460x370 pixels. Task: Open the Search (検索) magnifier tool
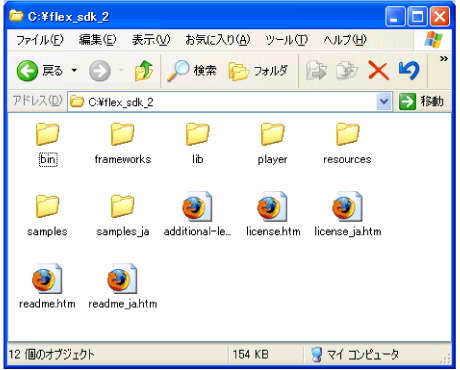pyautogui.click(x=192, y=70)
